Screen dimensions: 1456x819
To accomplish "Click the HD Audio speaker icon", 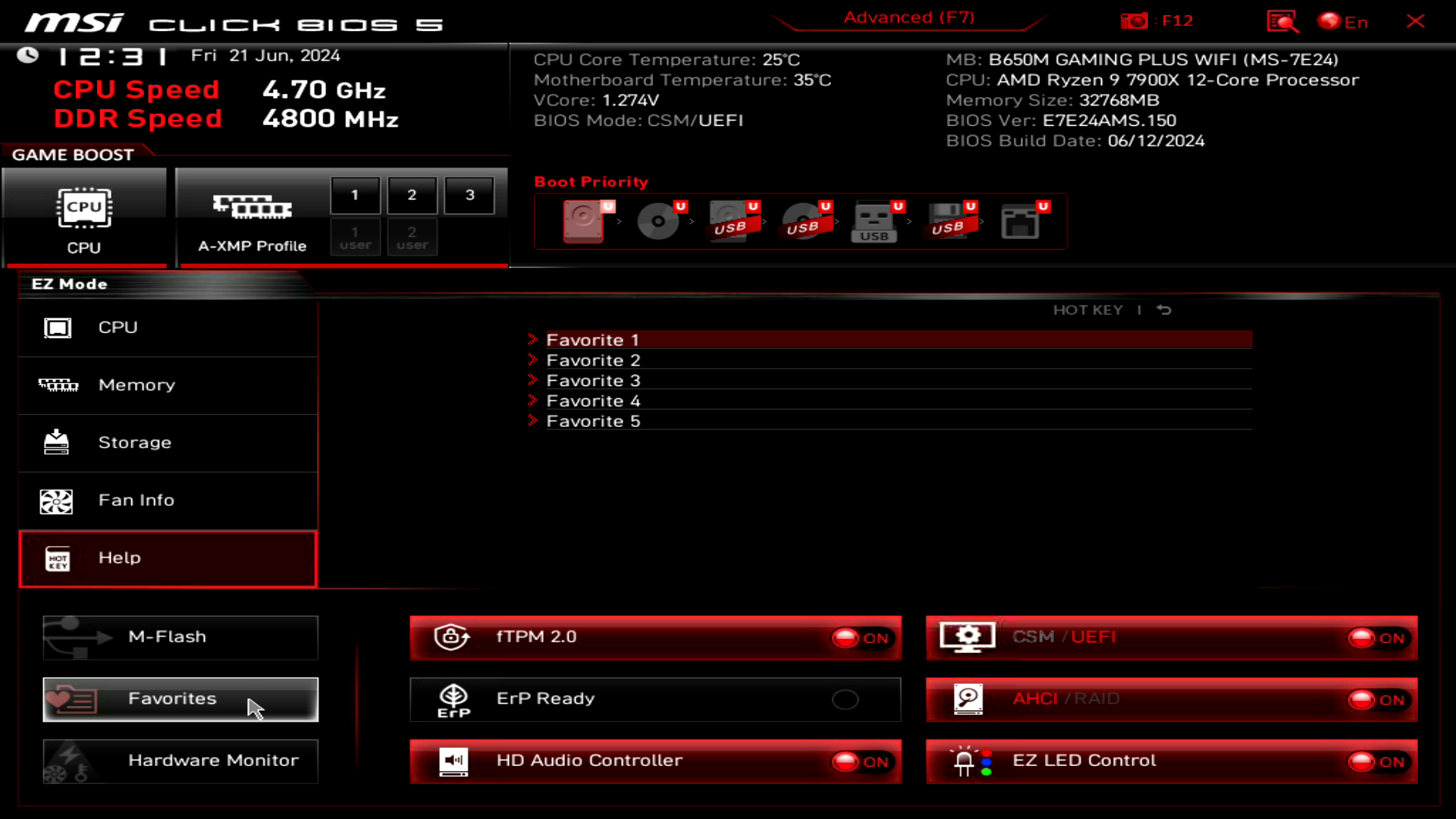I will point(453,761).
